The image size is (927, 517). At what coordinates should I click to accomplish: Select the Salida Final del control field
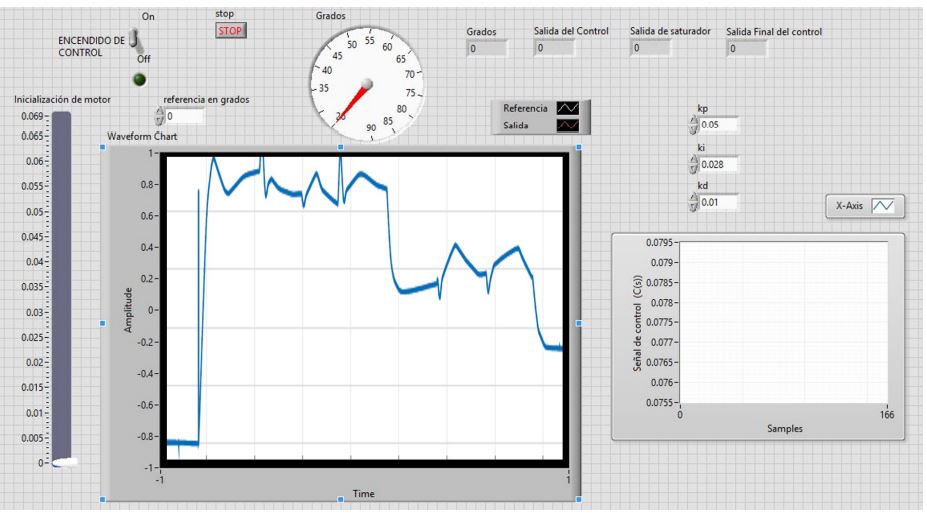747,49
